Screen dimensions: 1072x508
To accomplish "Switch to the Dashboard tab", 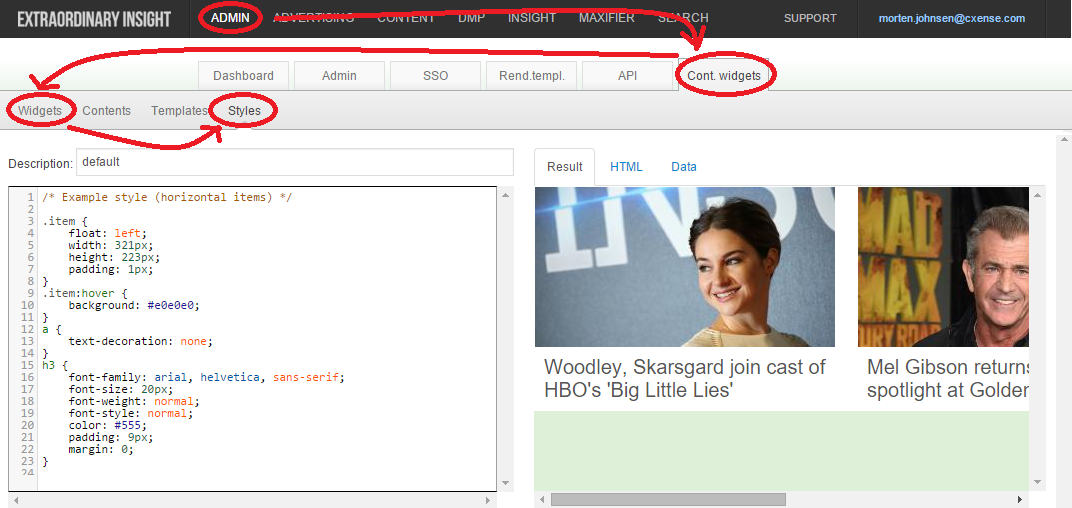I will (243, 75).
